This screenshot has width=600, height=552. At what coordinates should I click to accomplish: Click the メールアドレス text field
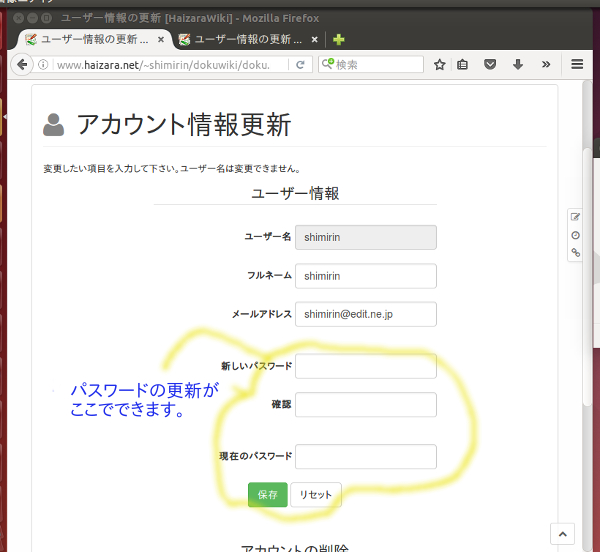[x=366, y=314]
